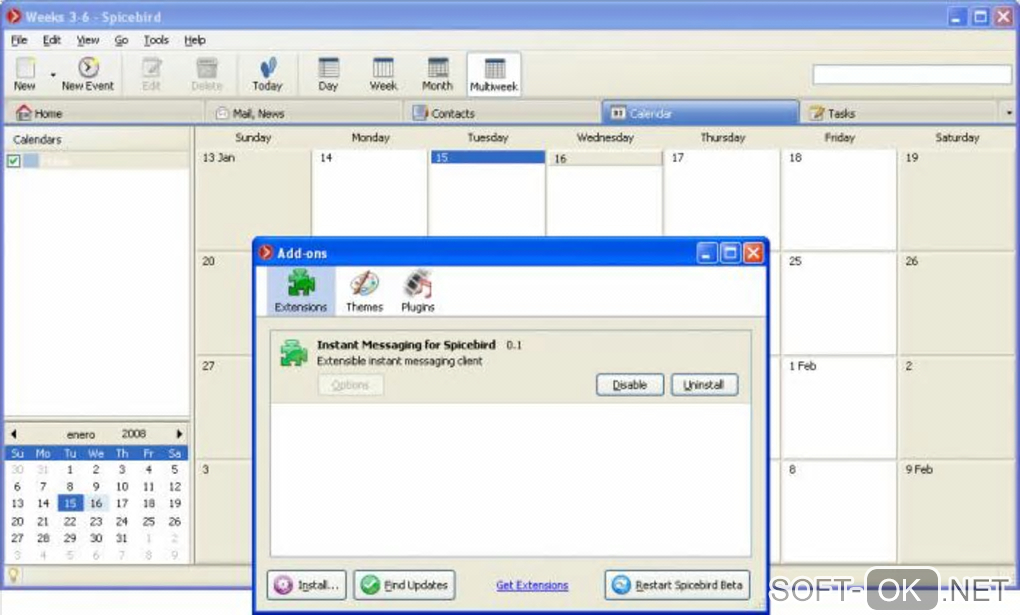Disable the Instant Messaging extension
Image resolution: width=1020 pixels, height=615 pixels.
coord(630,385)
